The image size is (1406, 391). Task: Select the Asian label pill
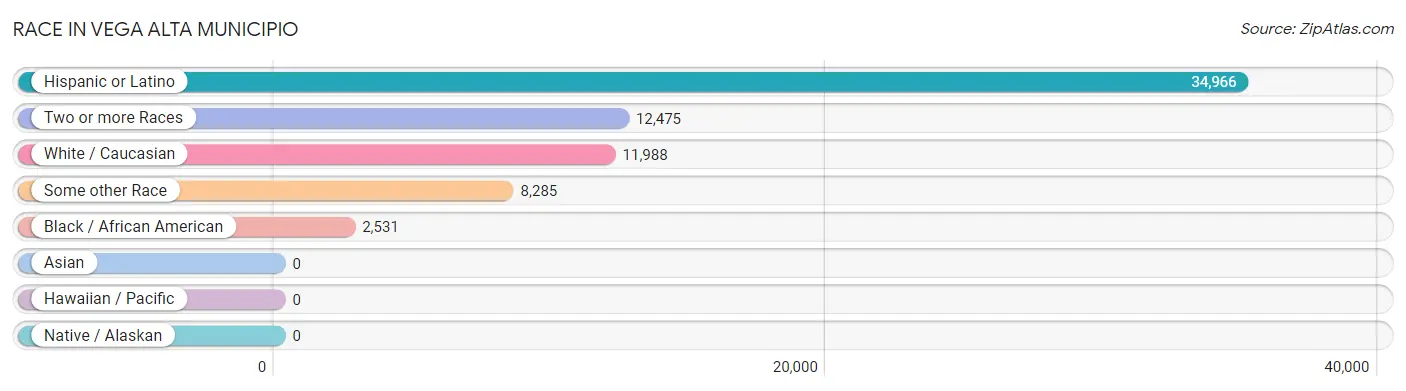[x=64, y=263]
